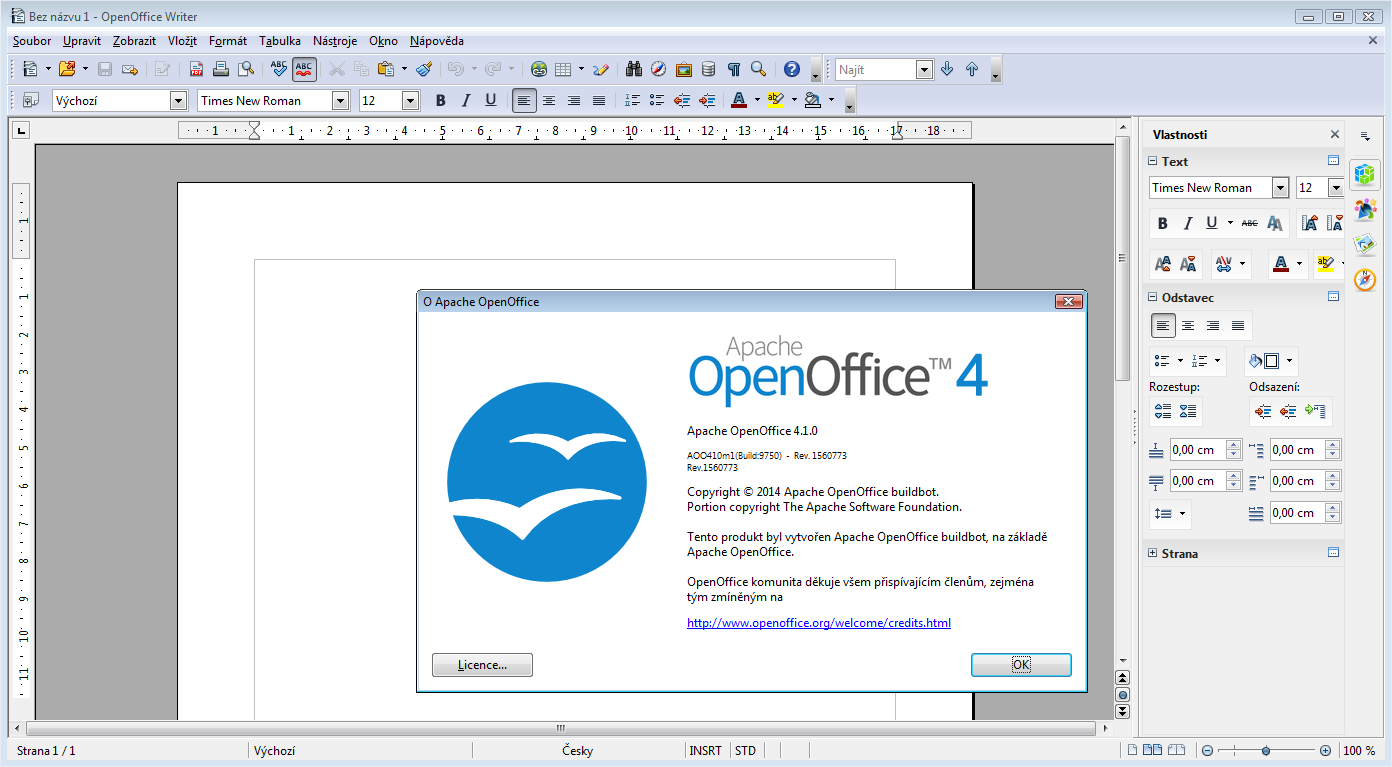Viewport: 1392px width, 767px height.
Task: Open sidebar Gallery deck icon
Action: [1365, 244]
